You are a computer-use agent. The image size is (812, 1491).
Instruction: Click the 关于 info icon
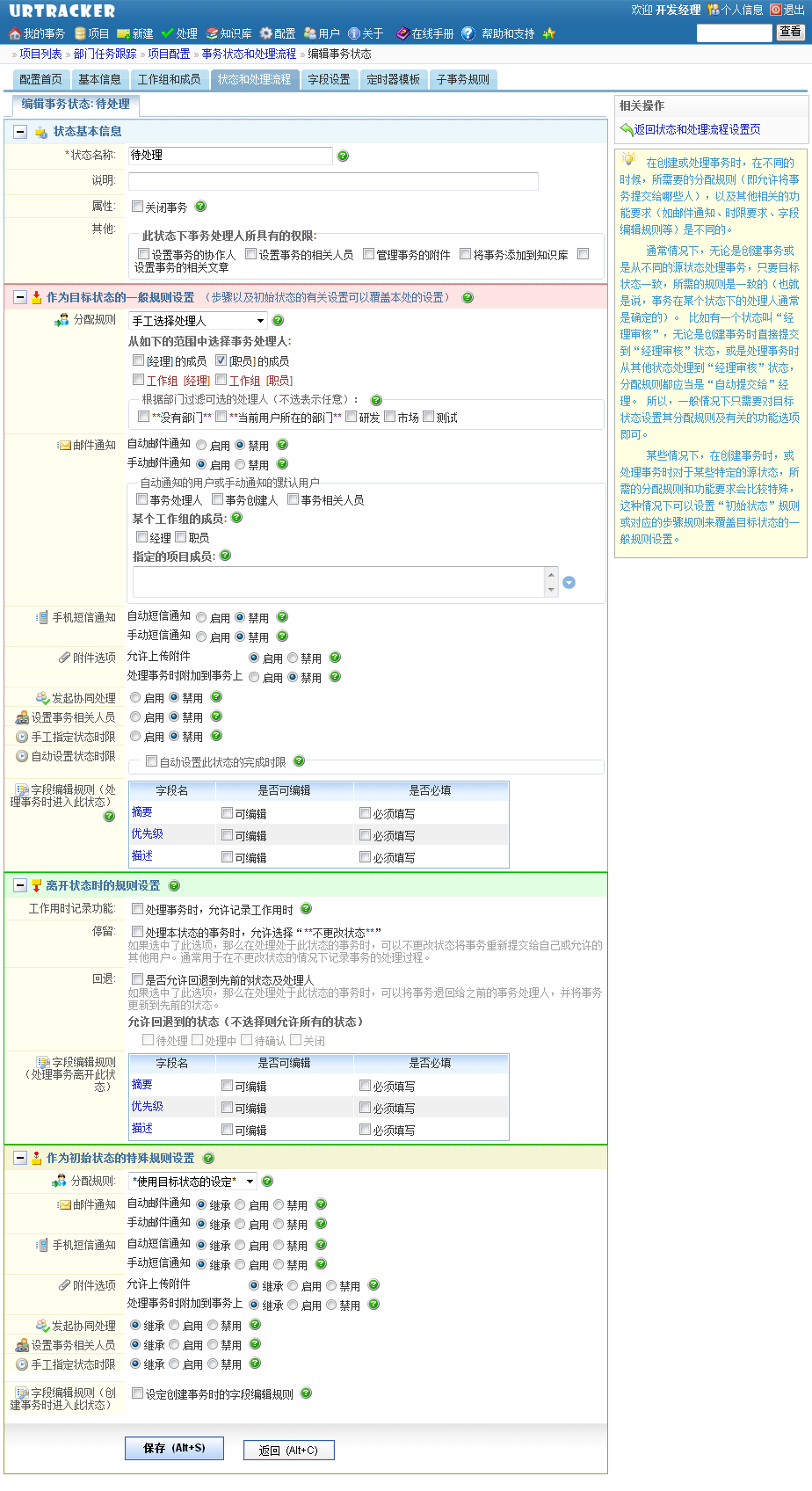(x=354, y=33)
